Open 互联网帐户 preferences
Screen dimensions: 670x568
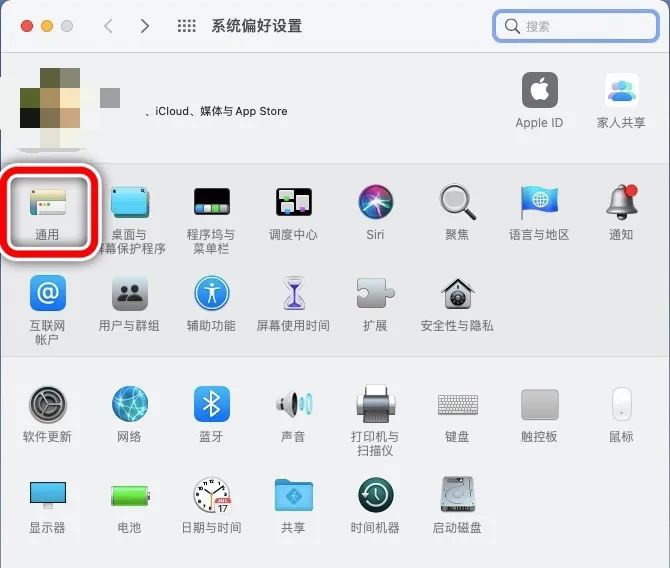(x=47, y=310)
